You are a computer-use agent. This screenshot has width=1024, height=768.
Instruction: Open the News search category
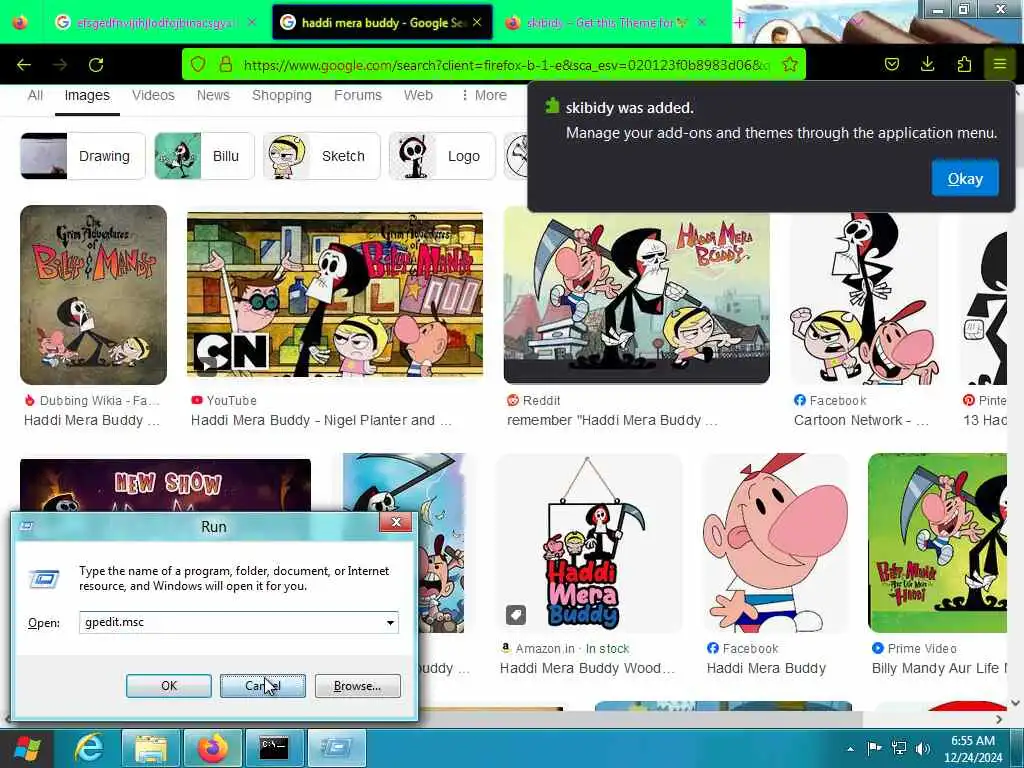(214, 95)
